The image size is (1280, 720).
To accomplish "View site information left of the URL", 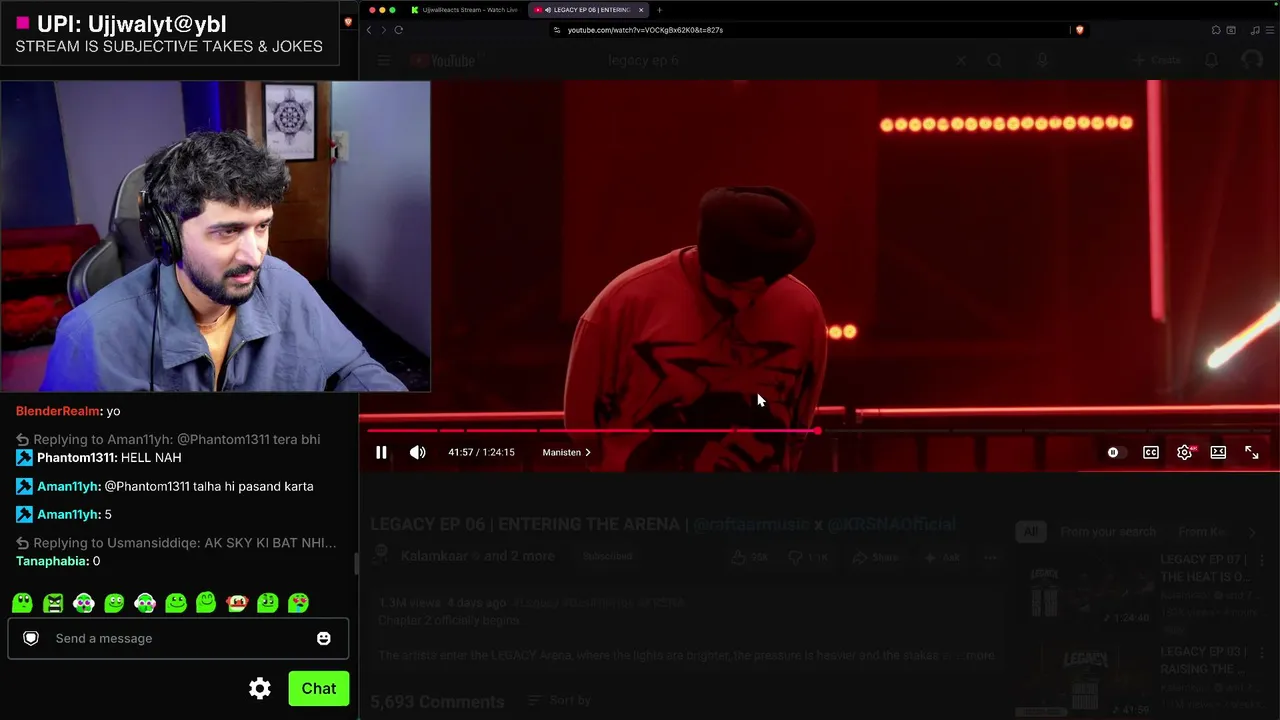I will click(x=557, y=30).
